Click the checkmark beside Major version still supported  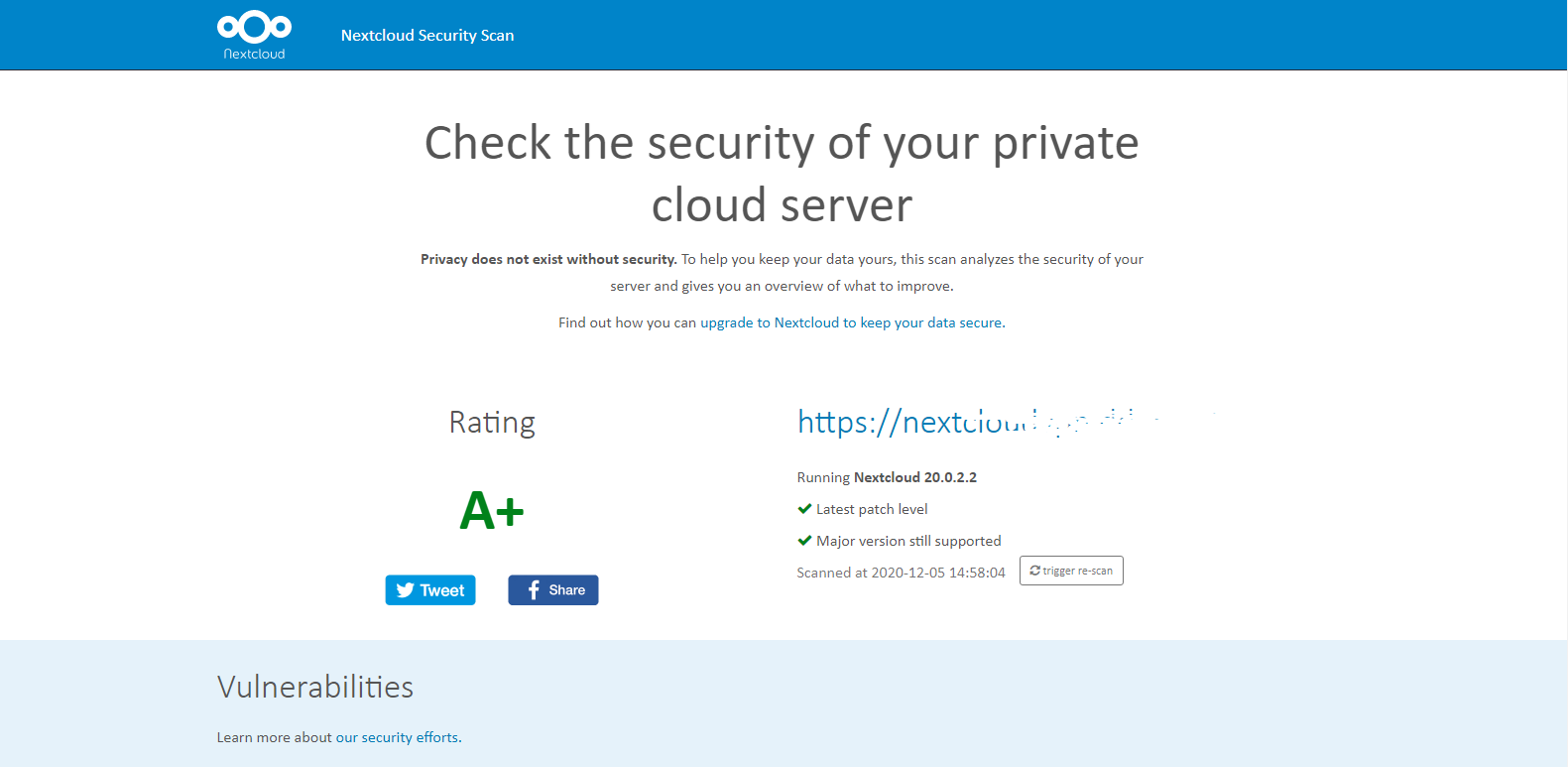[804, 541]
